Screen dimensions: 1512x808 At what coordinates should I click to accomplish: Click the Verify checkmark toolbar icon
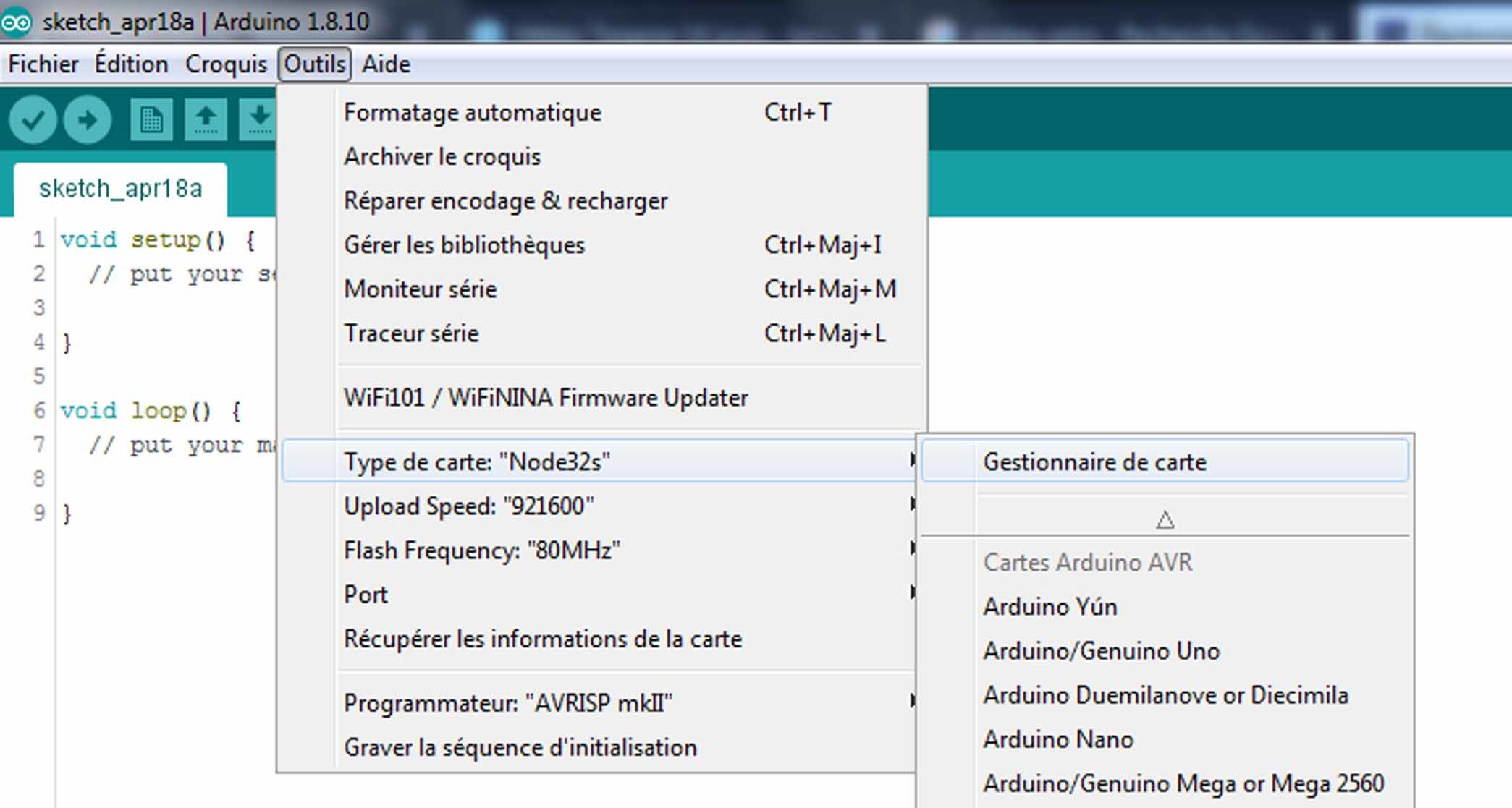coord(33,119)
